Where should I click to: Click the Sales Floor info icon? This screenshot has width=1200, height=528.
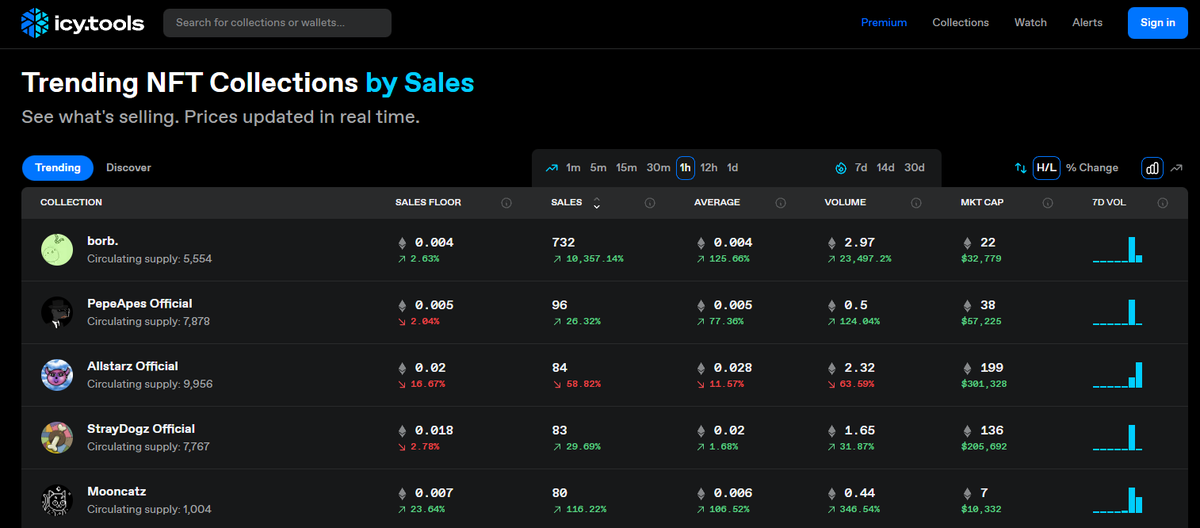[506, 203]
